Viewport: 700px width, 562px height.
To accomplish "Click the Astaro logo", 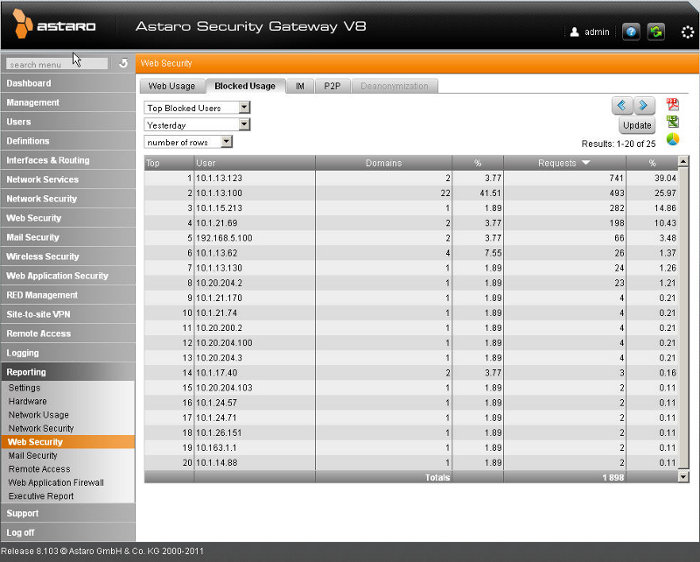I will tap(54, 25).
